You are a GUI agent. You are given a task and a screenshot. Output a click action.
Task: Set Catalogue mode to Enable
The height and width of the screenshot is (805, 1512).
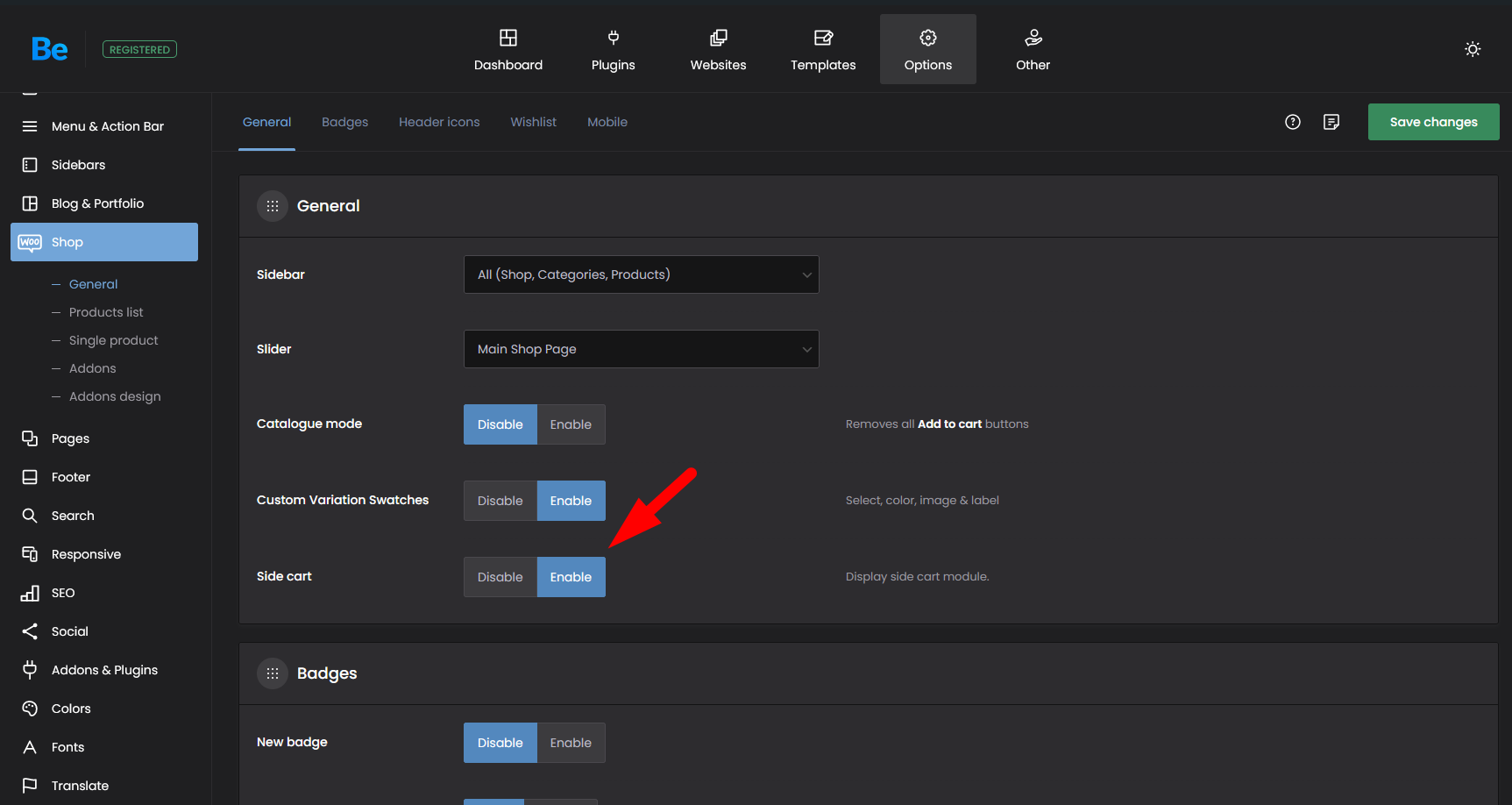click(x=571, y=424)
